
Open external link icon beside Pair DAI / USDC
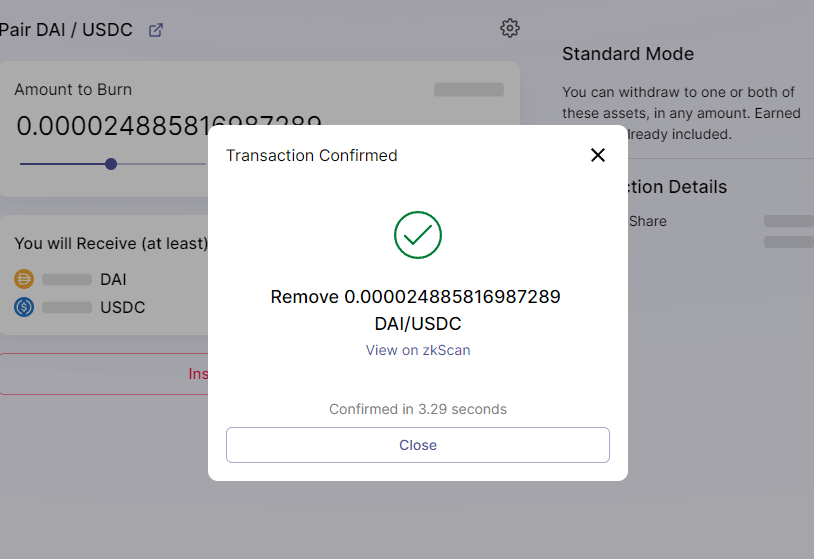[156, 30]
